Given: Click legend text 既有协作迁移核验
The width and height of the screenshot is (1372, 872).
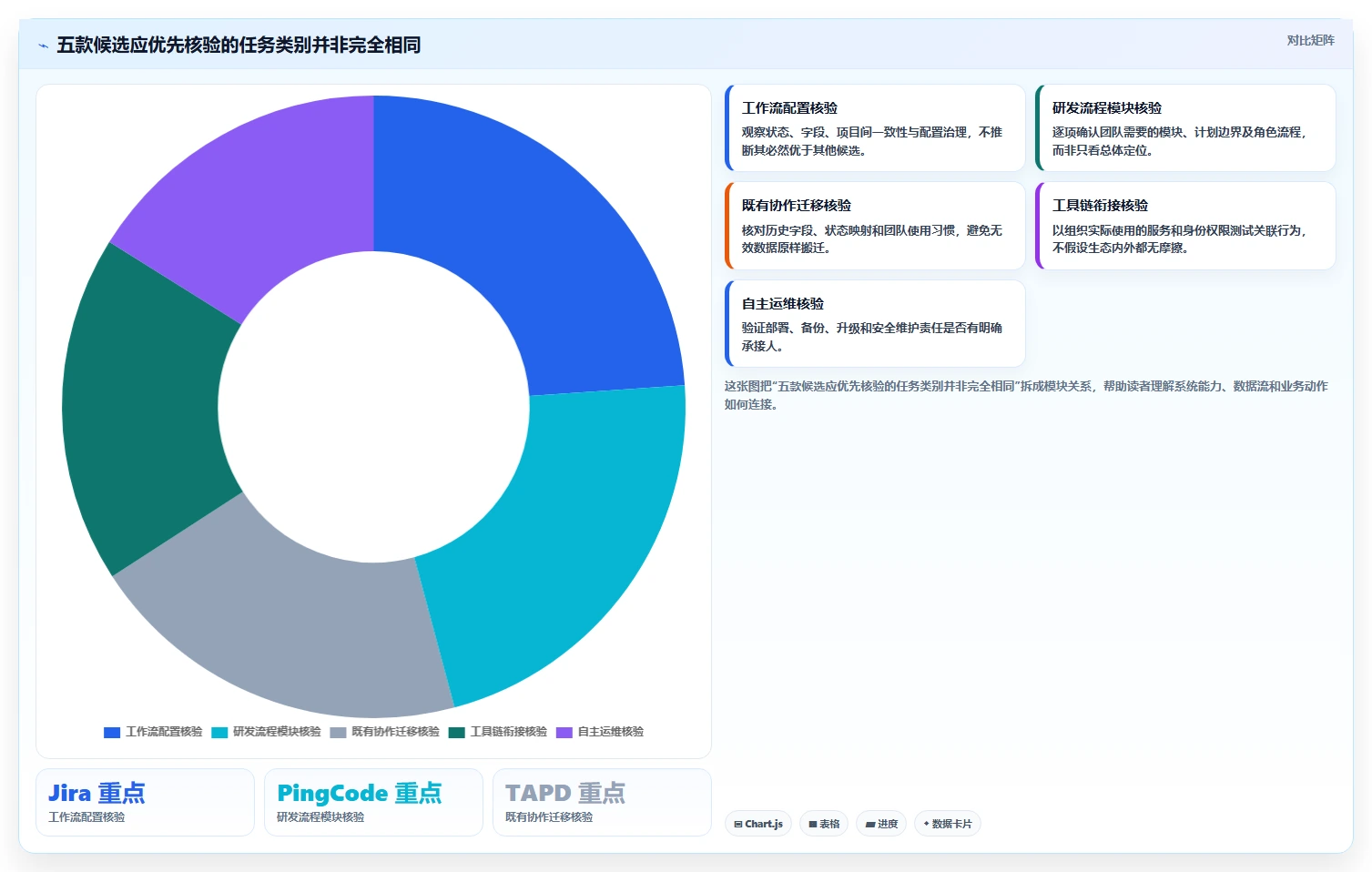Looking at the screenshot, I should click(x=395, y=732).
